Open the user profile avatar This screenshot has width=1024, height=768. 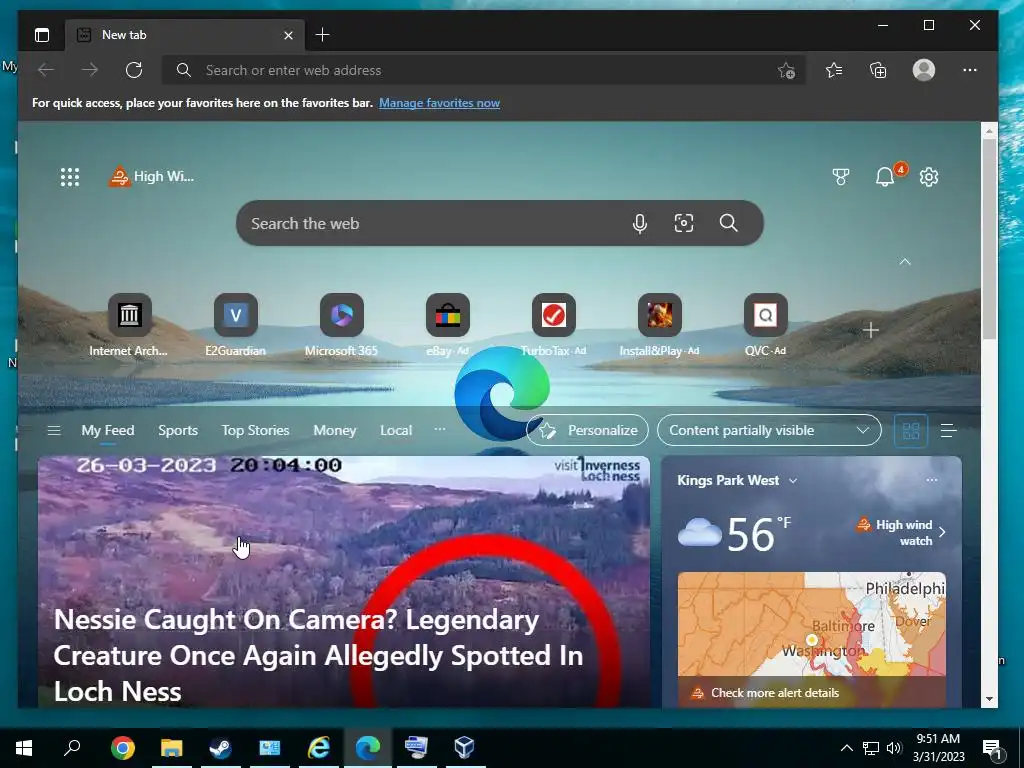pyautogui.click(x=923, y=70)
